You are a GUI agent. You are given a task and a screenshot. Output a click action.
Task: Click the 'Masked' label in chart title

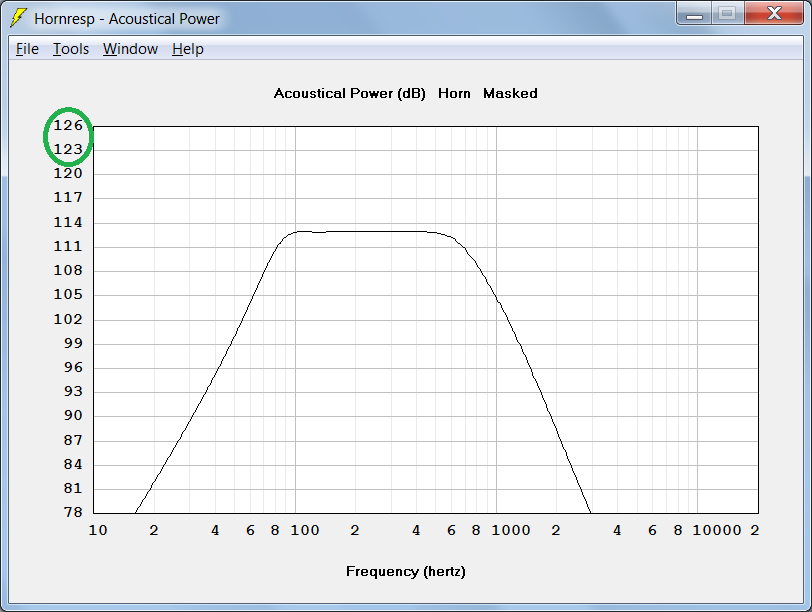pos(510,93)
